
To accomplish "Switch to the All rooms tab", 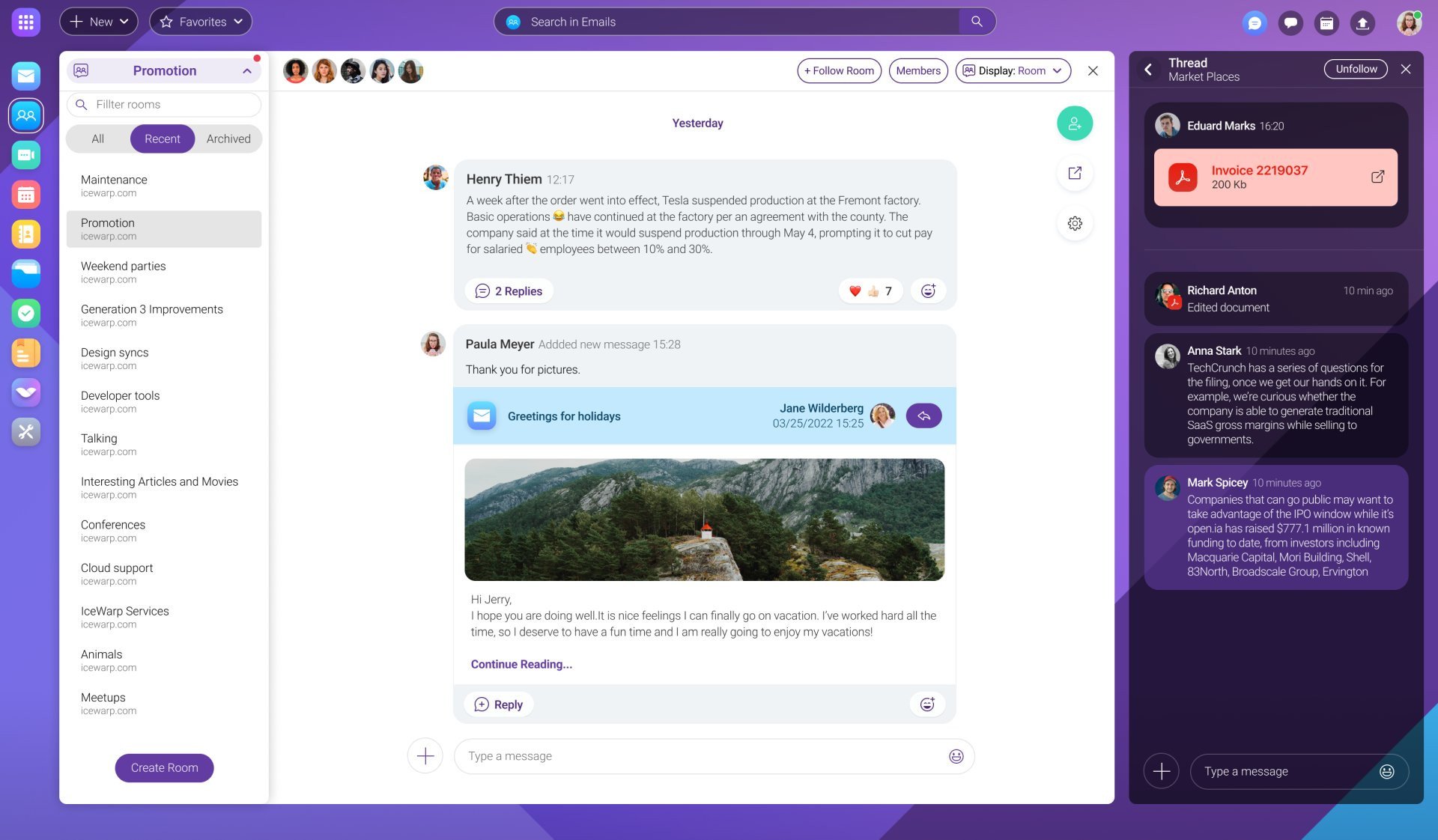I will [97, 139].
